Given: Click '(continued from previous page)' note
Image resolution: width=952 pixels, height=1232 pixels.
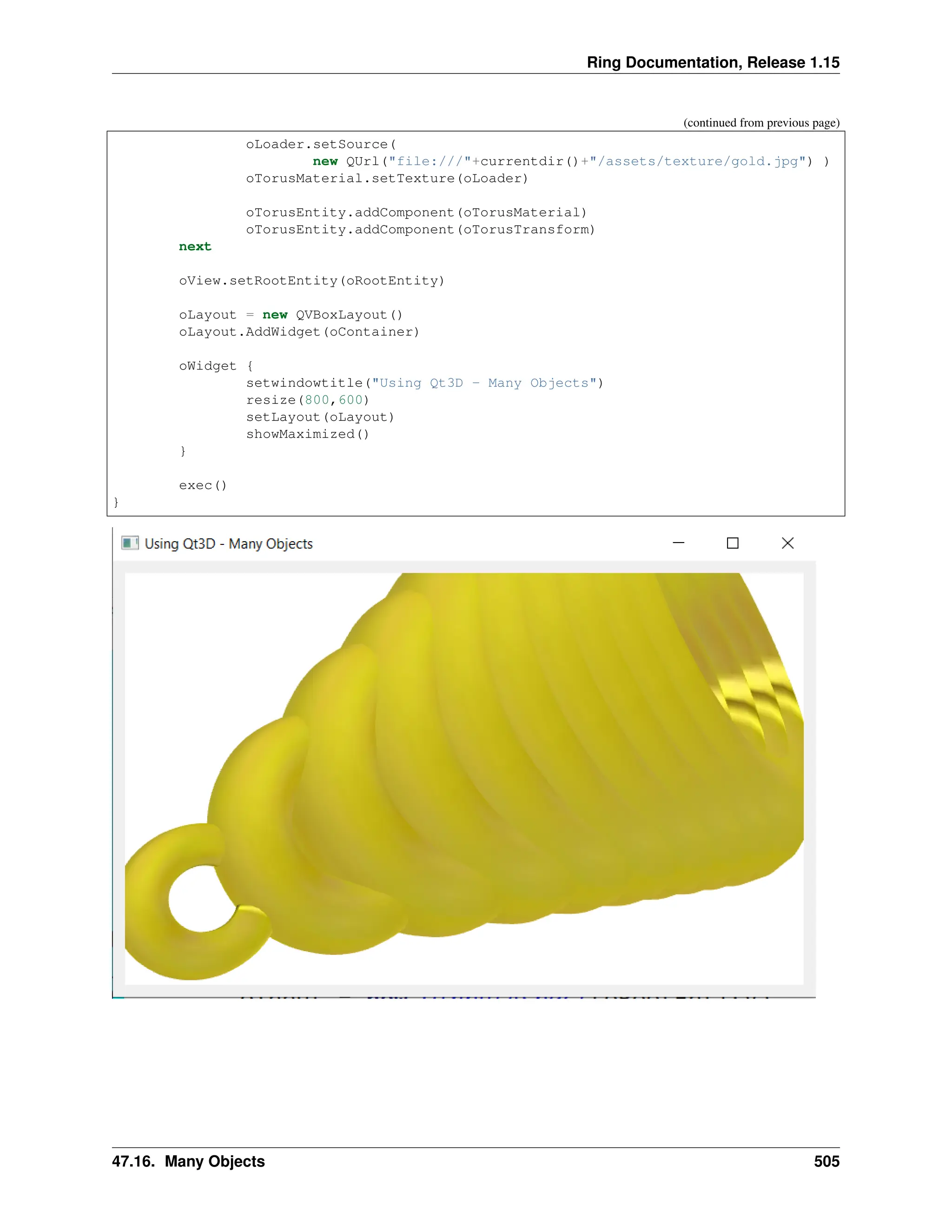Looking at the screenshot, I should pyautogui.click(x=761, y=123).
